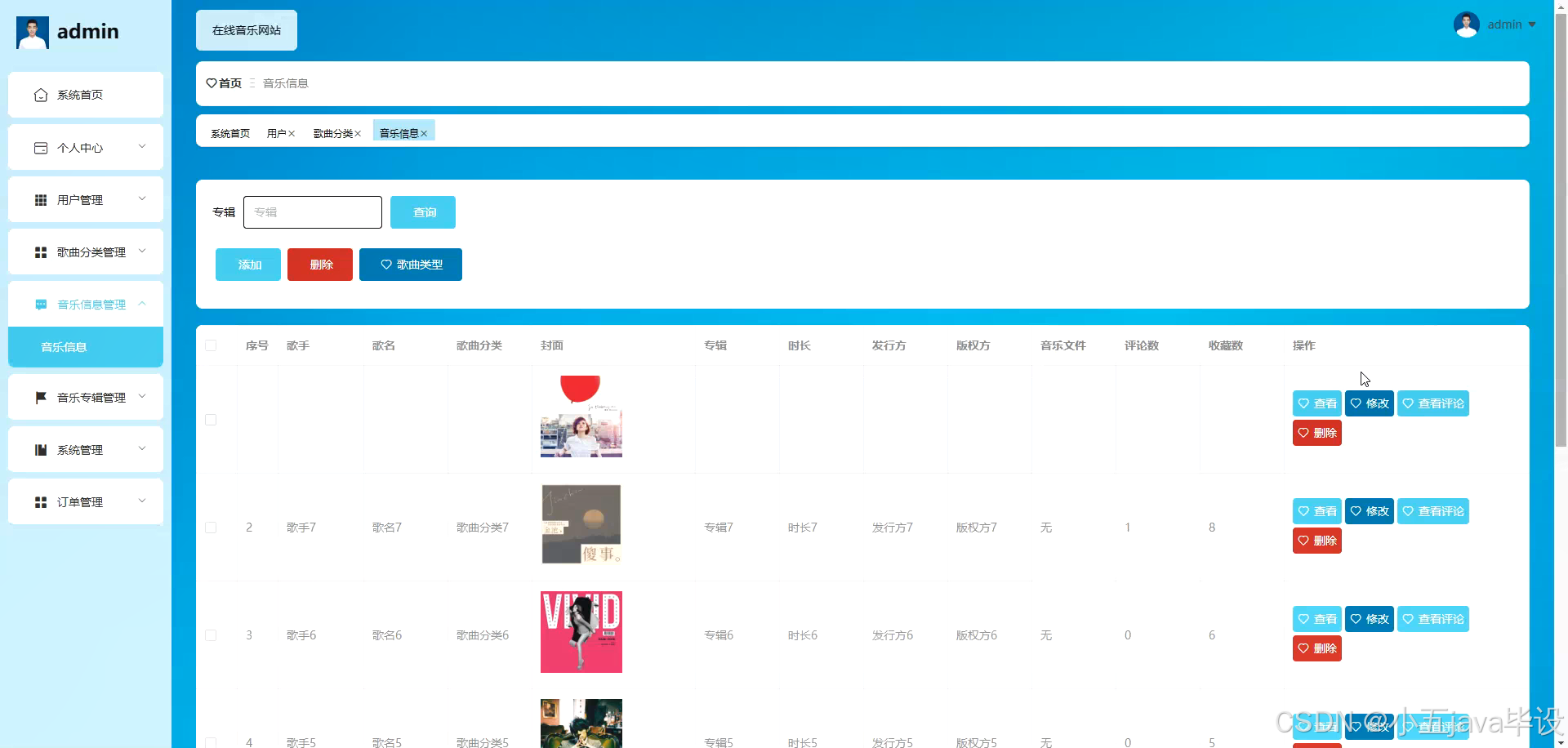
Task: Click the red 删除 button above the table
Action: [x=320, y=265]
